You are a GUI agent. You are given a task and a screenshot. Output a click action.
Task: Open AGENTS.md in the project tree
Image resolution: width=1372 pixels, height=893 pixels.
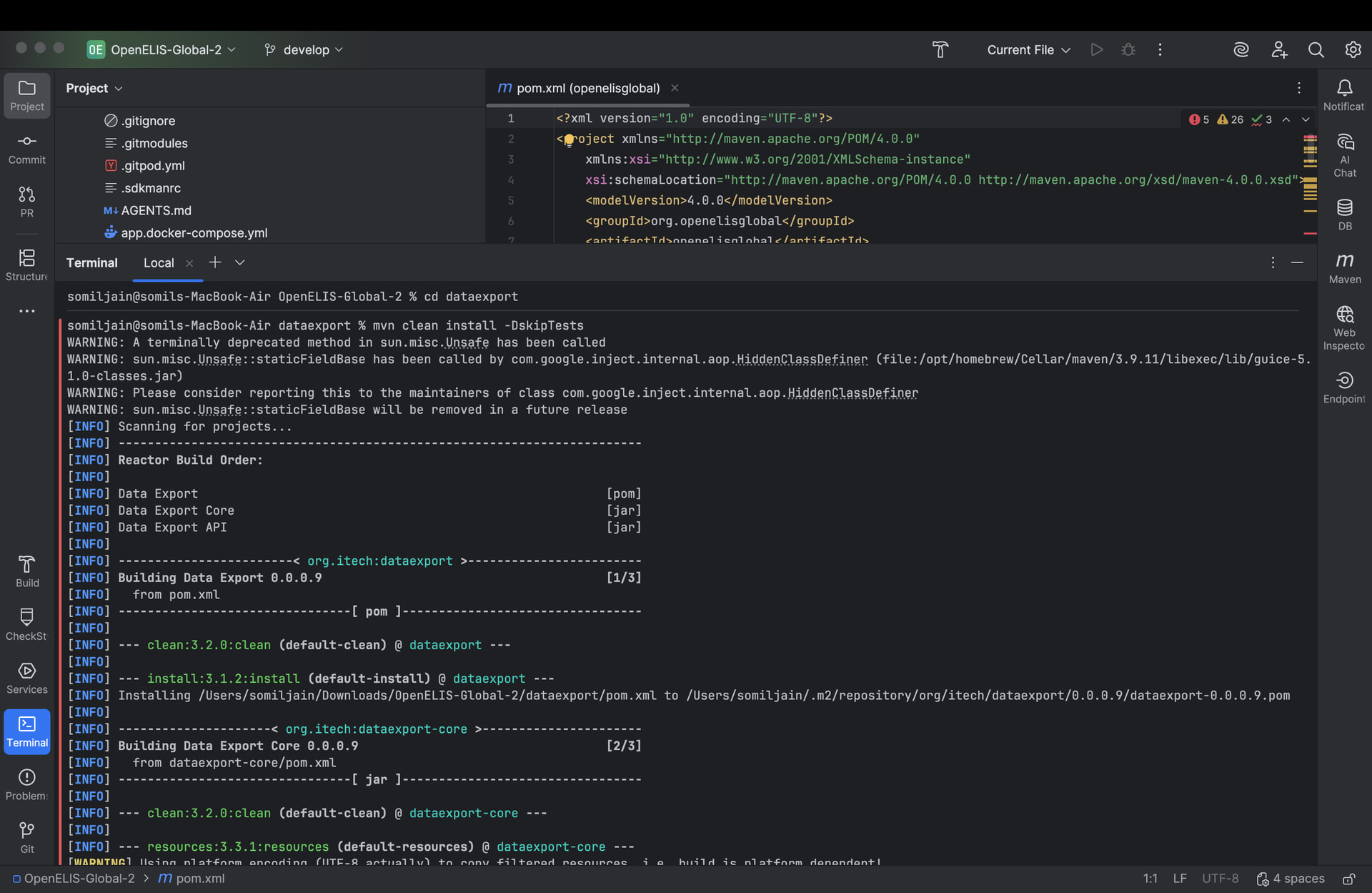click(x=156, y=210)
